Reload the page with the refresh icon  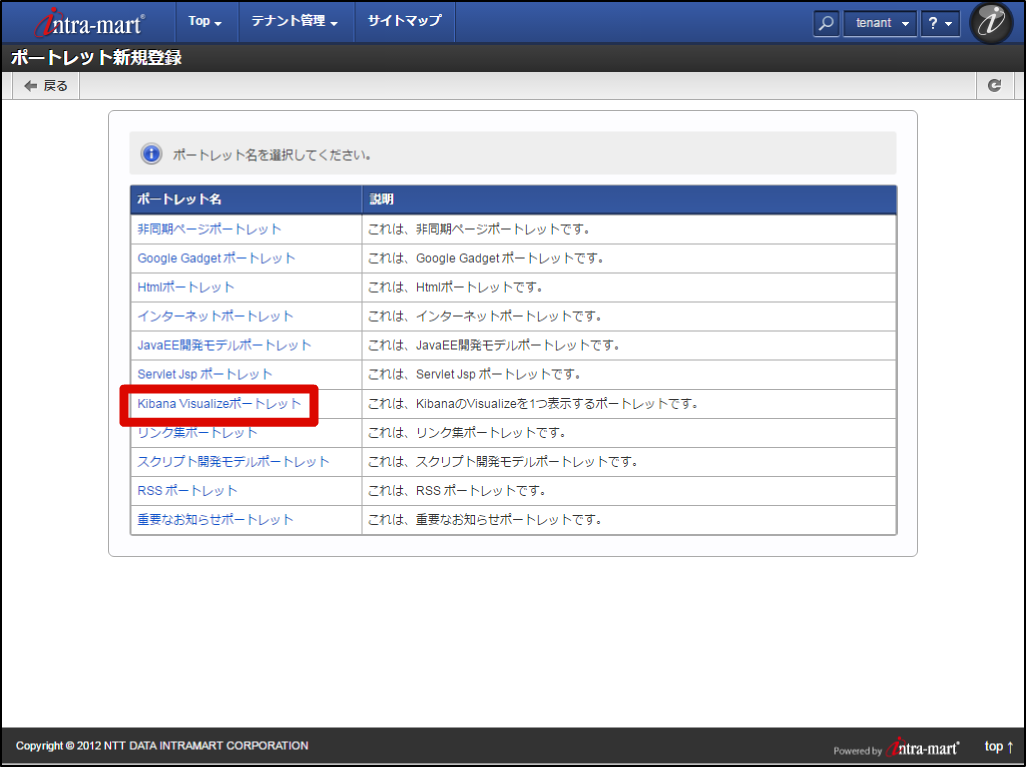[x=994, y=85]
